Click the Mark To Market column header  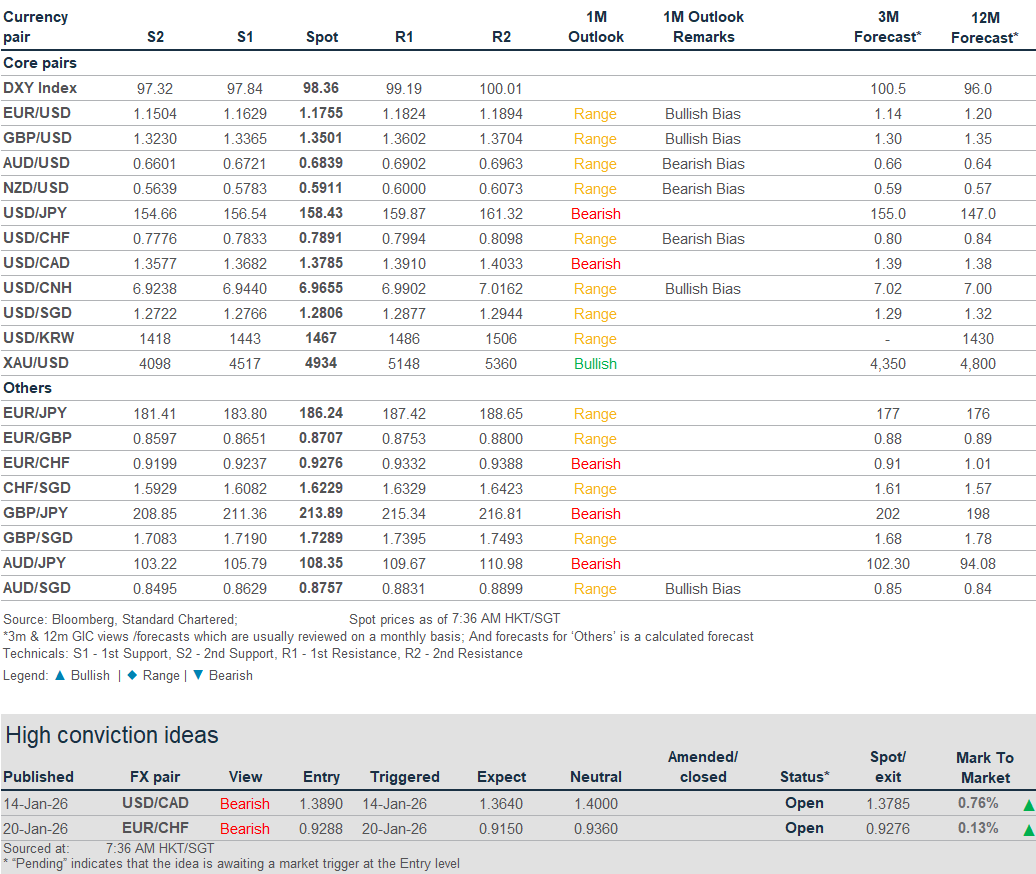click(984, 767)
